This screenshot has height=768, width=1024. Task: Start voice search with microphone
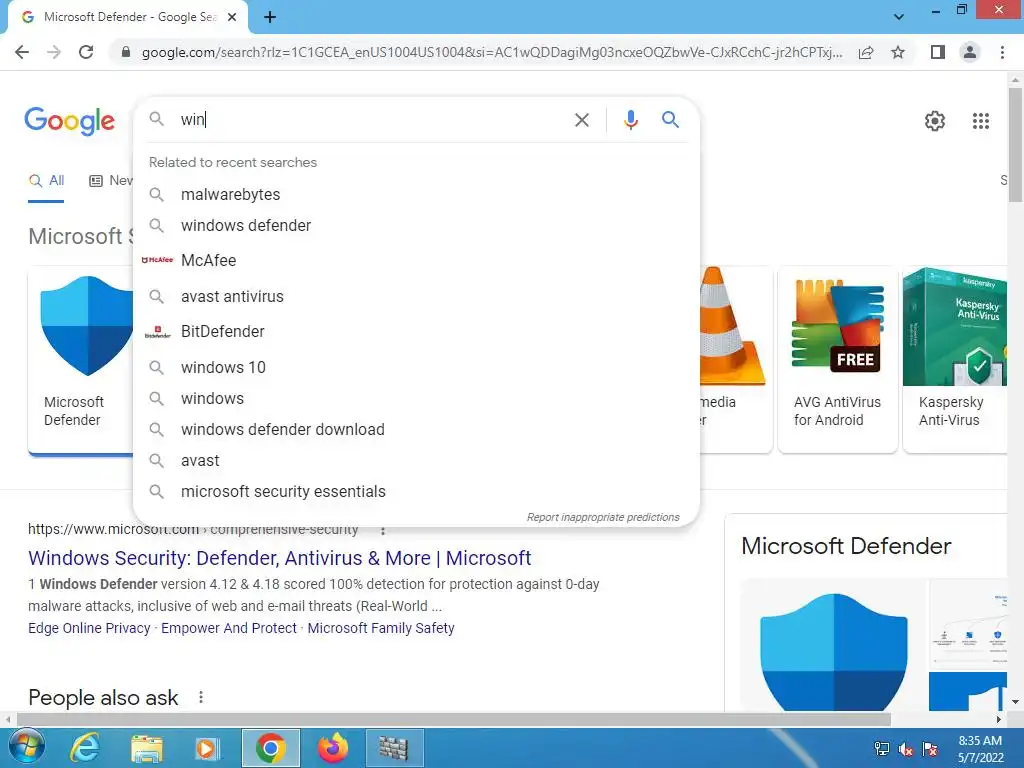tap(630, 120)
